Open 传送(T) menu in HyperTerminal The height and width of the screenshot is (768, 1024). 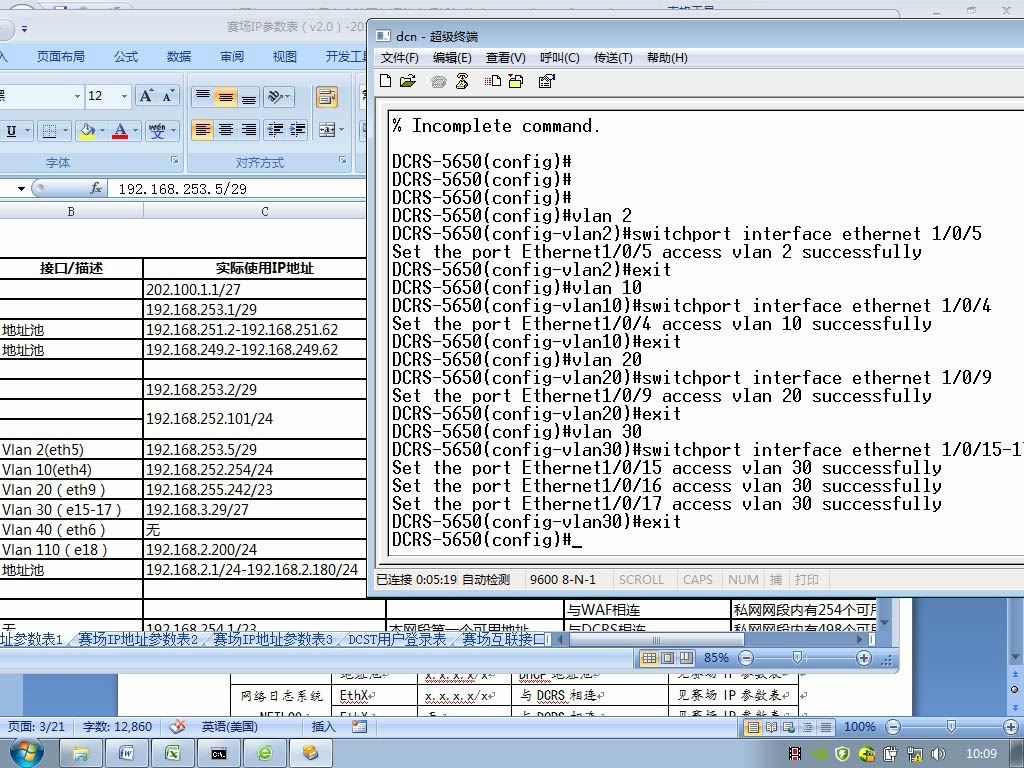pos(613,57)
